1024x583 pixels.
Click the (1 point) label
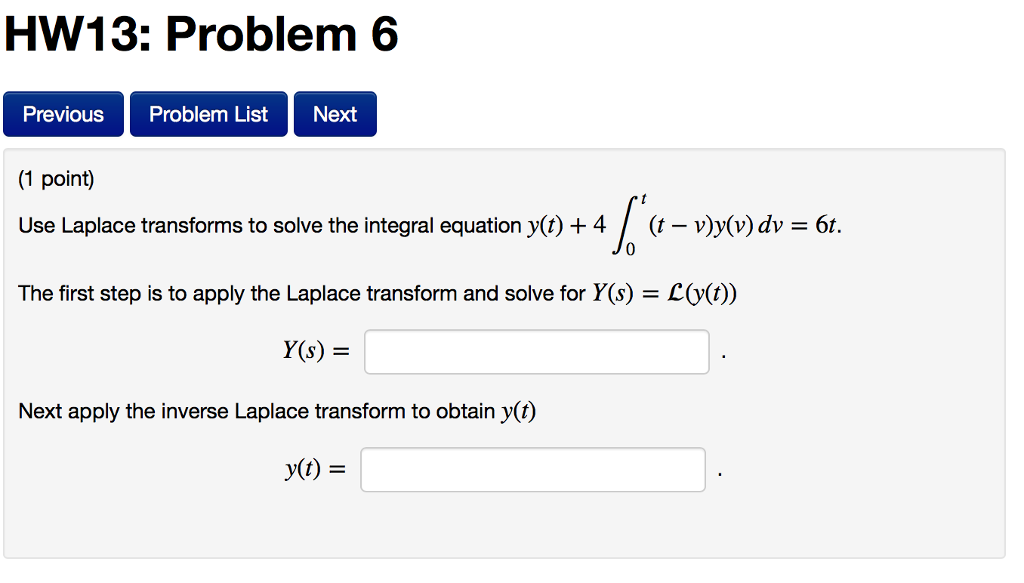point(56,178)
